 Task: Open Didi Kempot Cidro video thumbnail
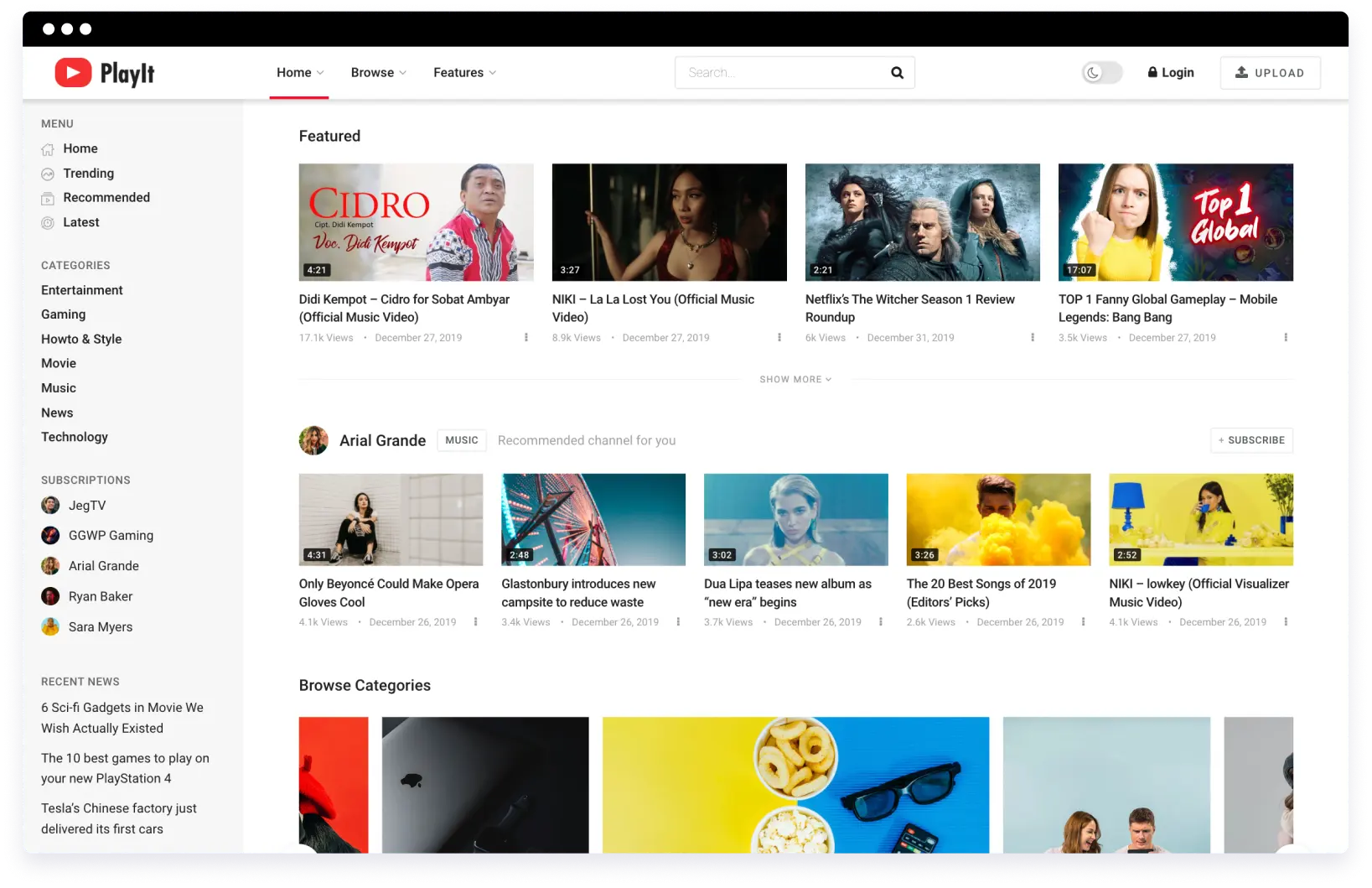pyautogui.click(x=417, y=222)
